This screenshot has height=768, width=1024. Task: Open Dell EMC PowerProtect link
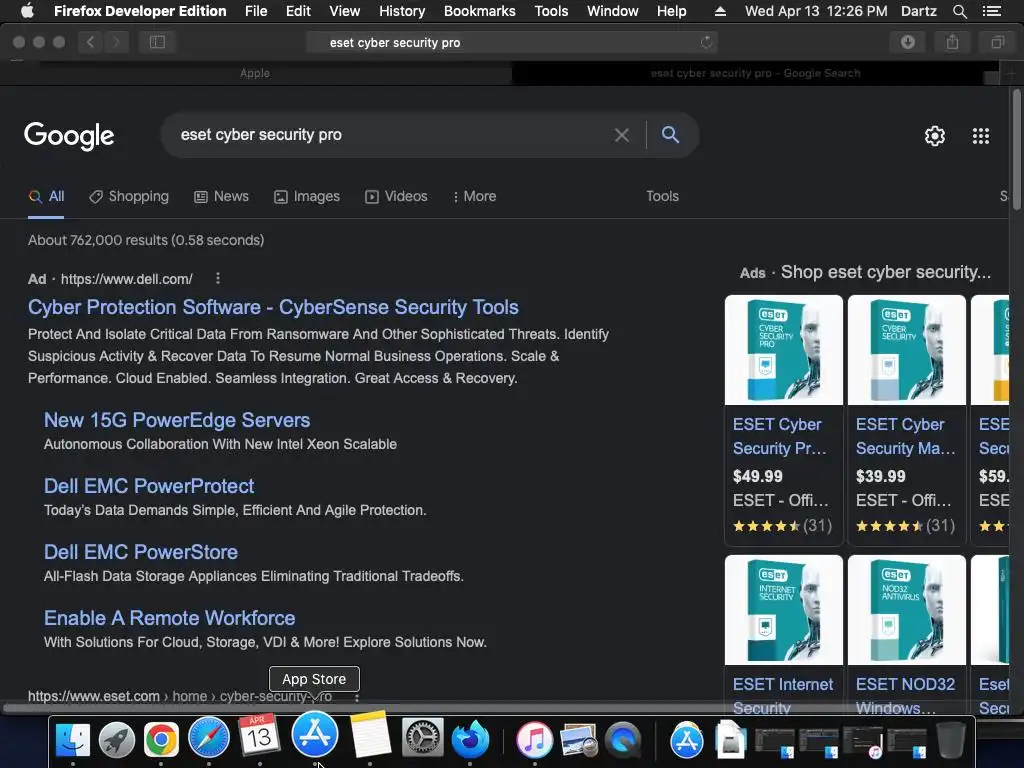149,486
